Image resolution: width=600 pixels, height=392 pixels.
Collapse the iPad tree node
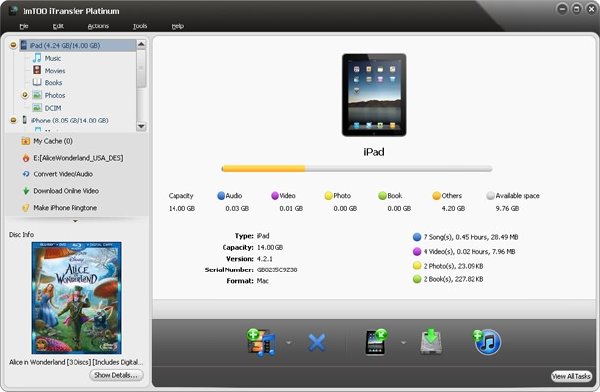pos(13,45)
